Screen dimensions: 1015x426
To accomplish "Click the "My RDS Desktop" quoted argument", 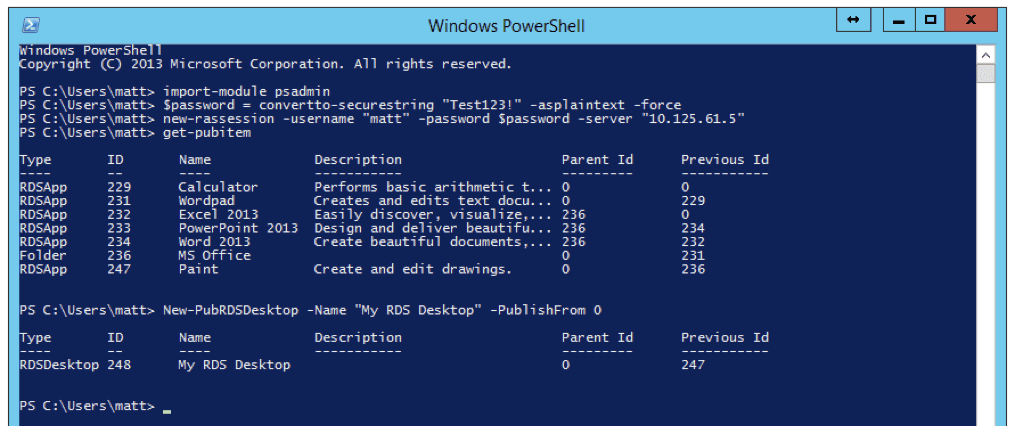I will point(420,310).
